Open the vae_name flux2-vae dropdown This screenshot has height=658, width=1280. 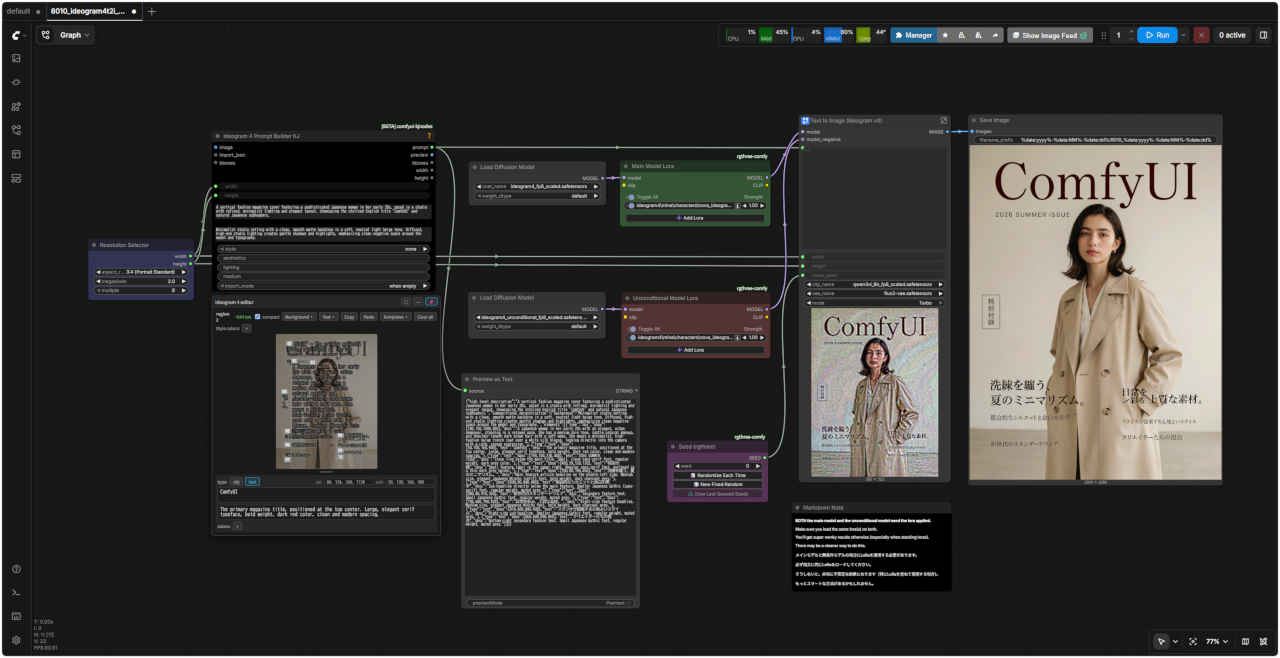[875, 293]
